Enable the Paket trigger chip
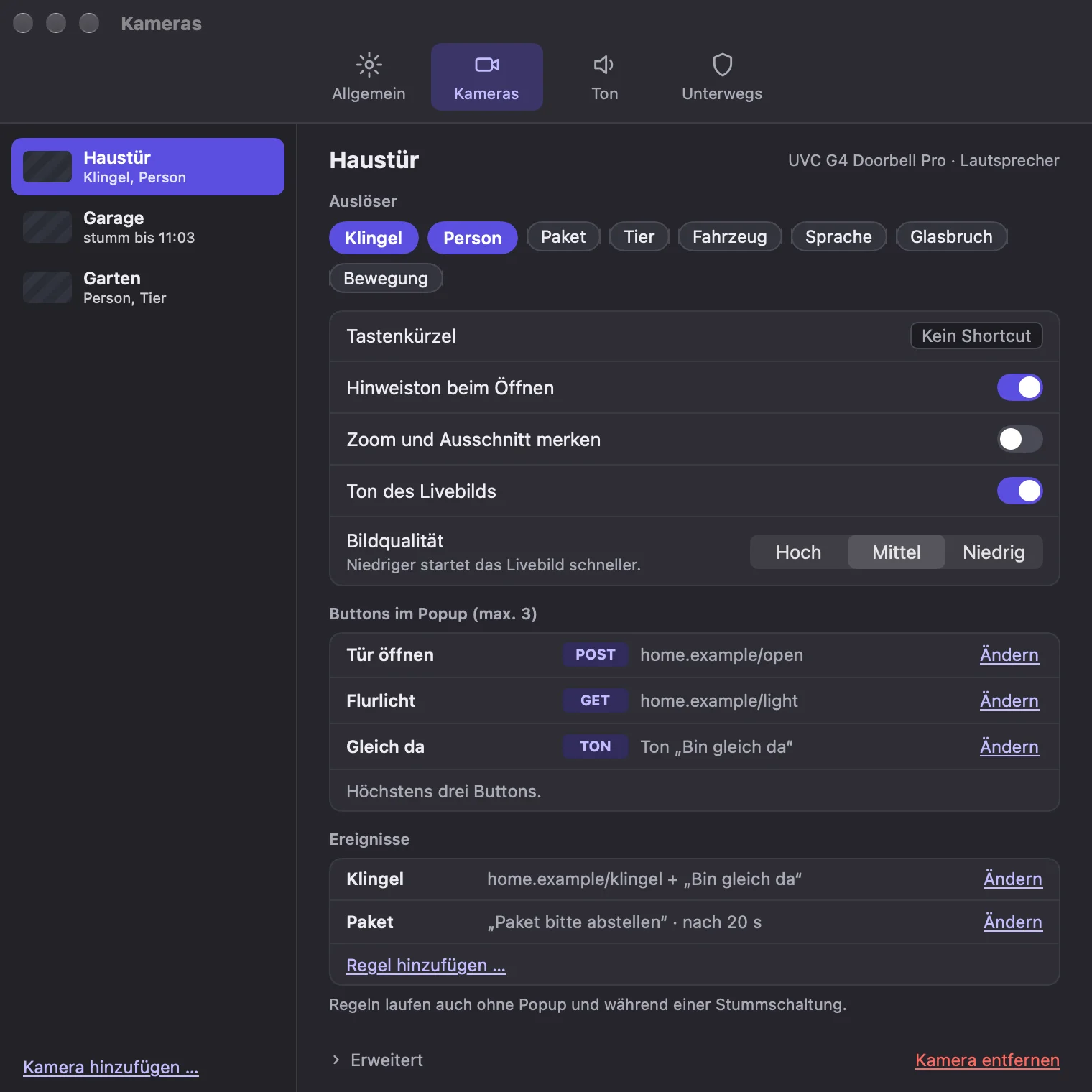 point(563,236)
